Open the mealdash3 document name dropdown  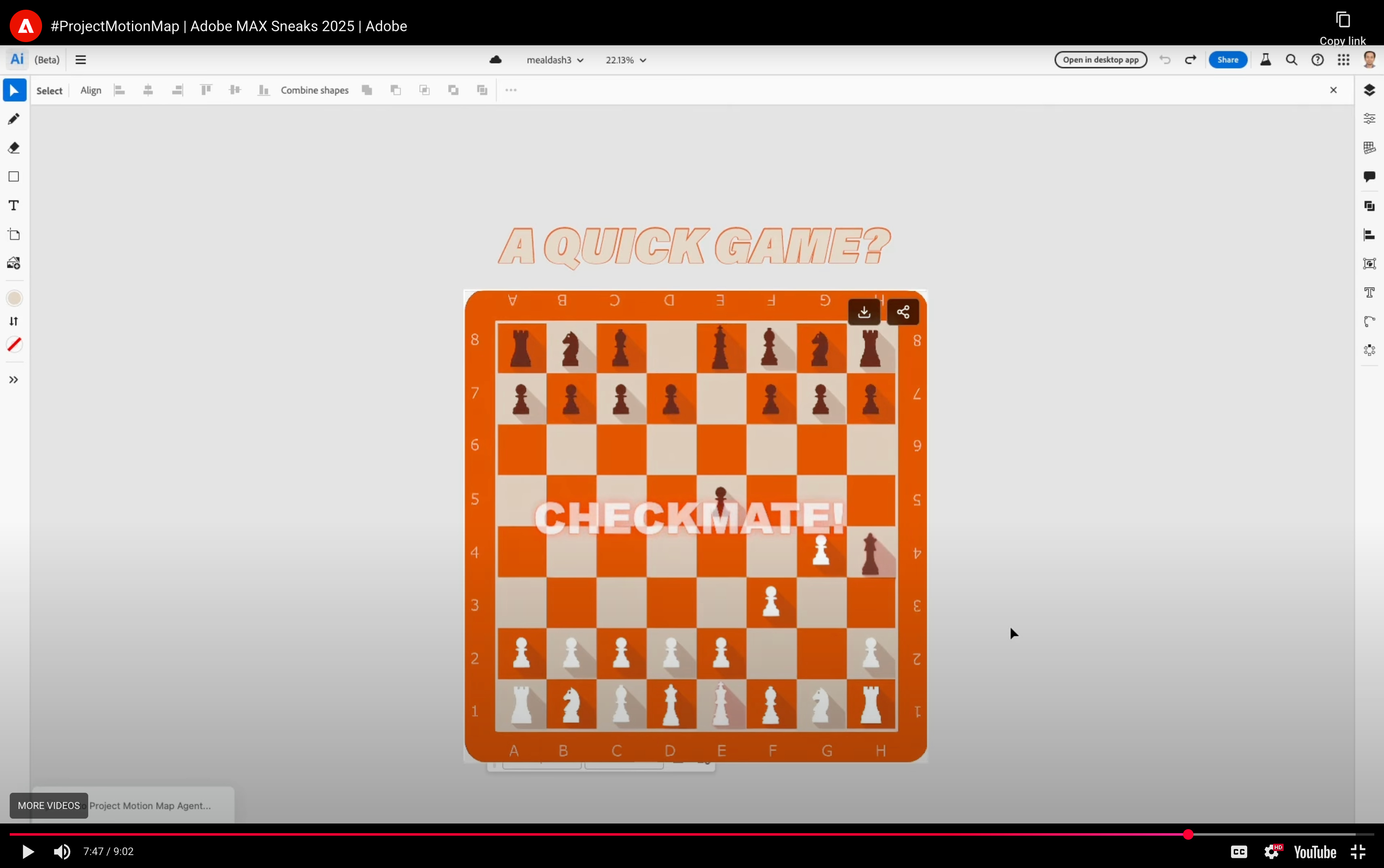pos(555,60)
